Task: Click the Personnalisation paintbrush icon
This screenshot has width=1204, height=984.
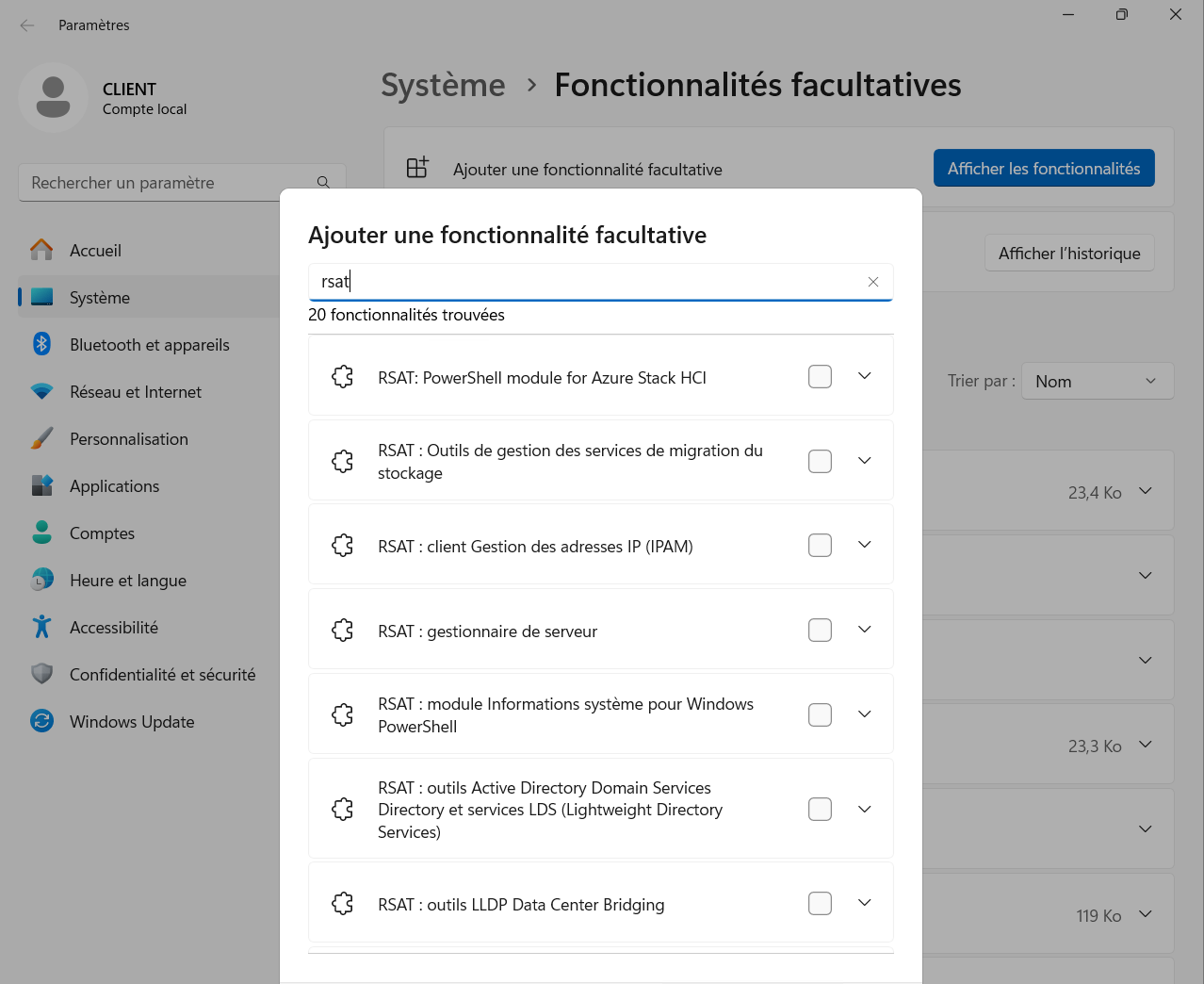Action: point(41,438)
